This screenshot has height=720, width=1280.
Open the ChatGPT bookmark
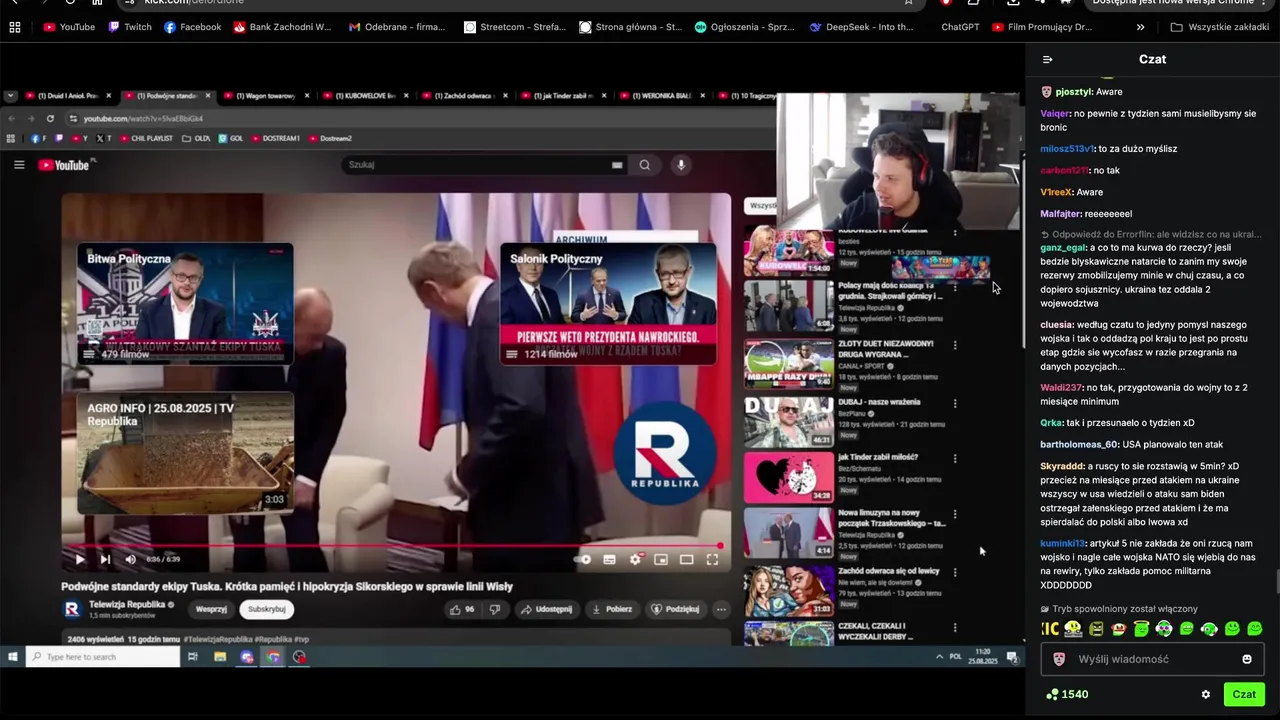tap(960, 27)
